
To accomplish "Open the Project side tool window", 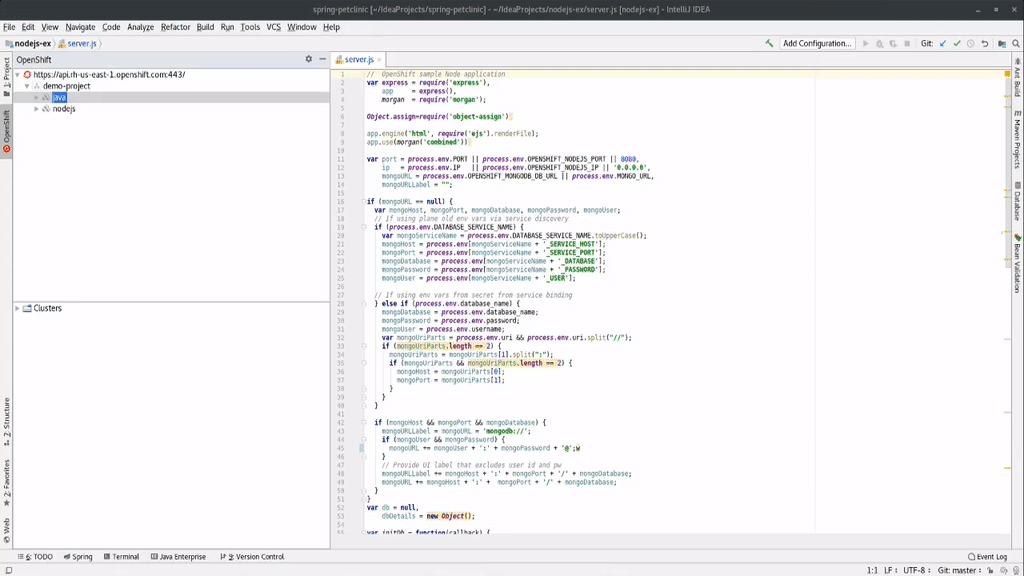I will point(7,76).
